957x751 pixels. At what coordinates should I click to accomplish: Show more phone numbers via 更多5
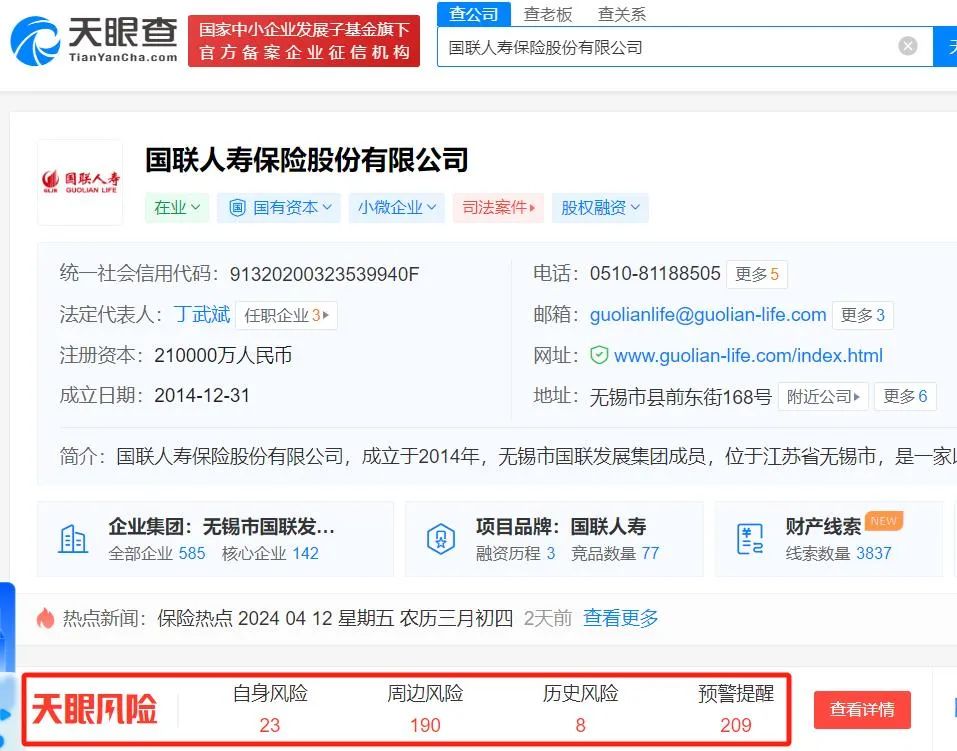(757, 274)
